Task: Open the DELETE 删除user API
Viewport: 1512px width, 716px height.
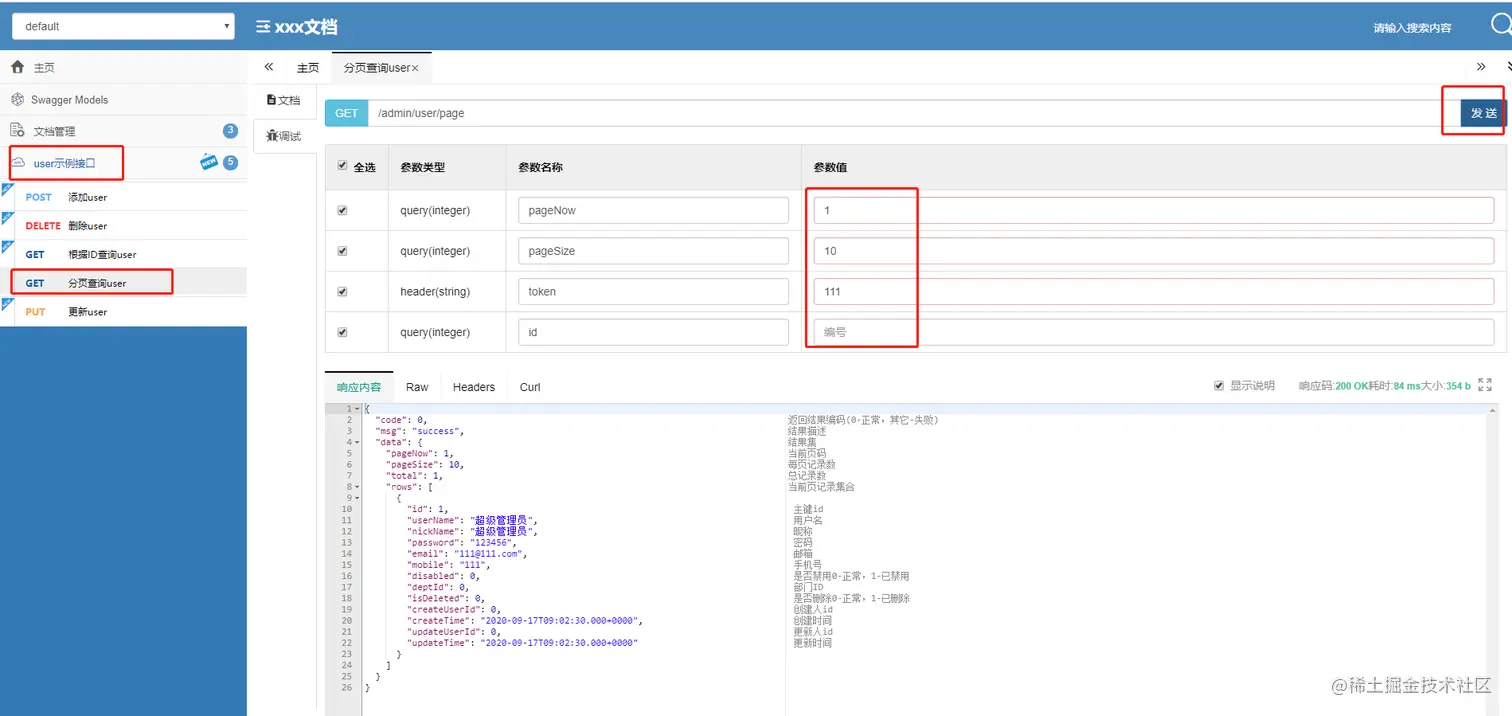Action: tap(123, 226)
